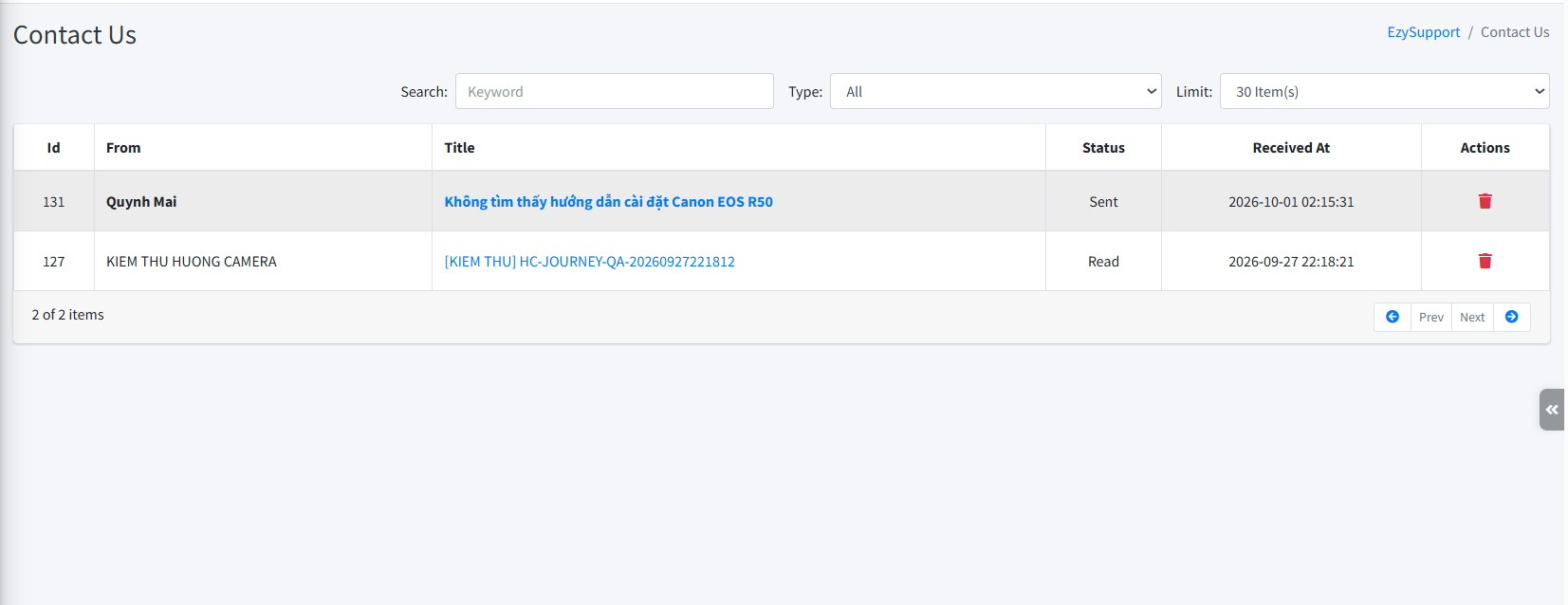Click the Contact Us breadcrumb text
Image resolution: width=1568 pixels, height=605 pixels.
(1515, 32)
